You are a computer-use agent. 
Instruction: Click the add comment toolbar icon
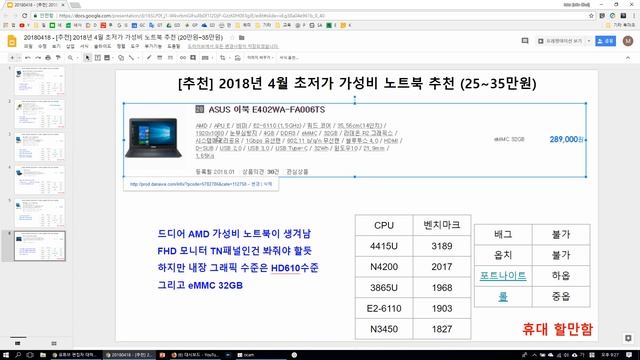click(193, 58)
